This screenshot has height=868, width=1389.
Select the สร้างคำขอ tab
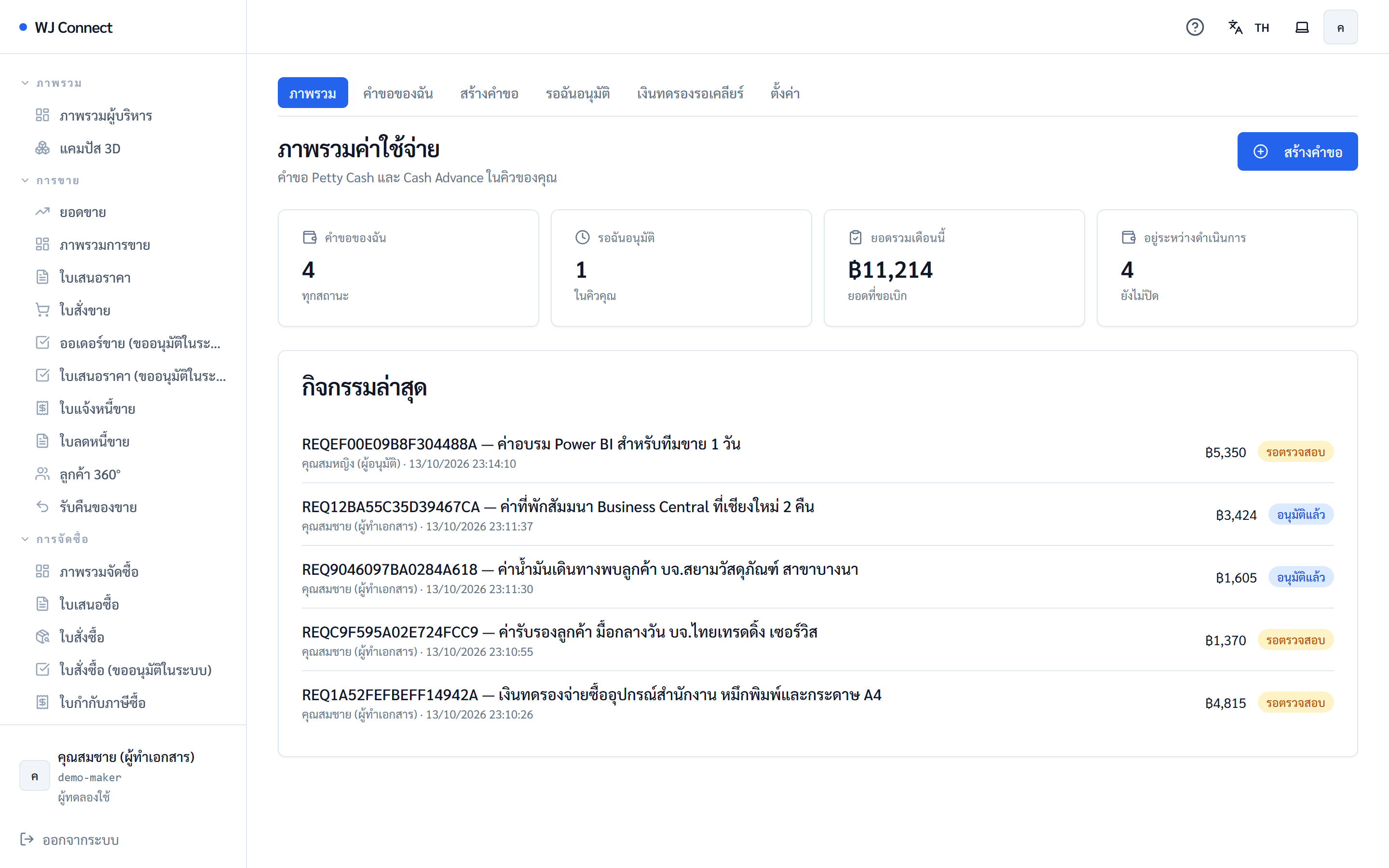click(489, 93)
